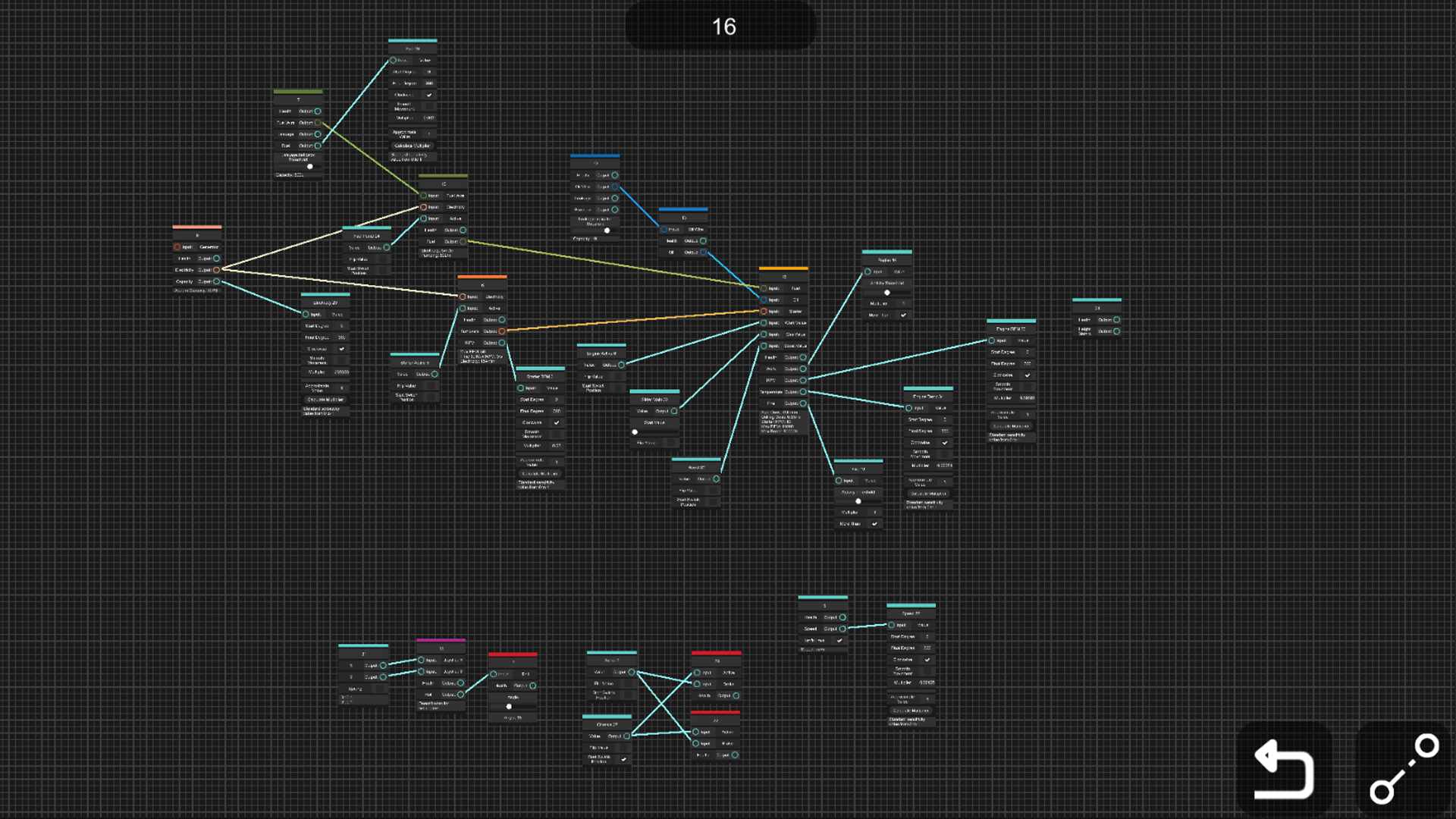Activate the node connection link tool

[x=1404, y=769]
